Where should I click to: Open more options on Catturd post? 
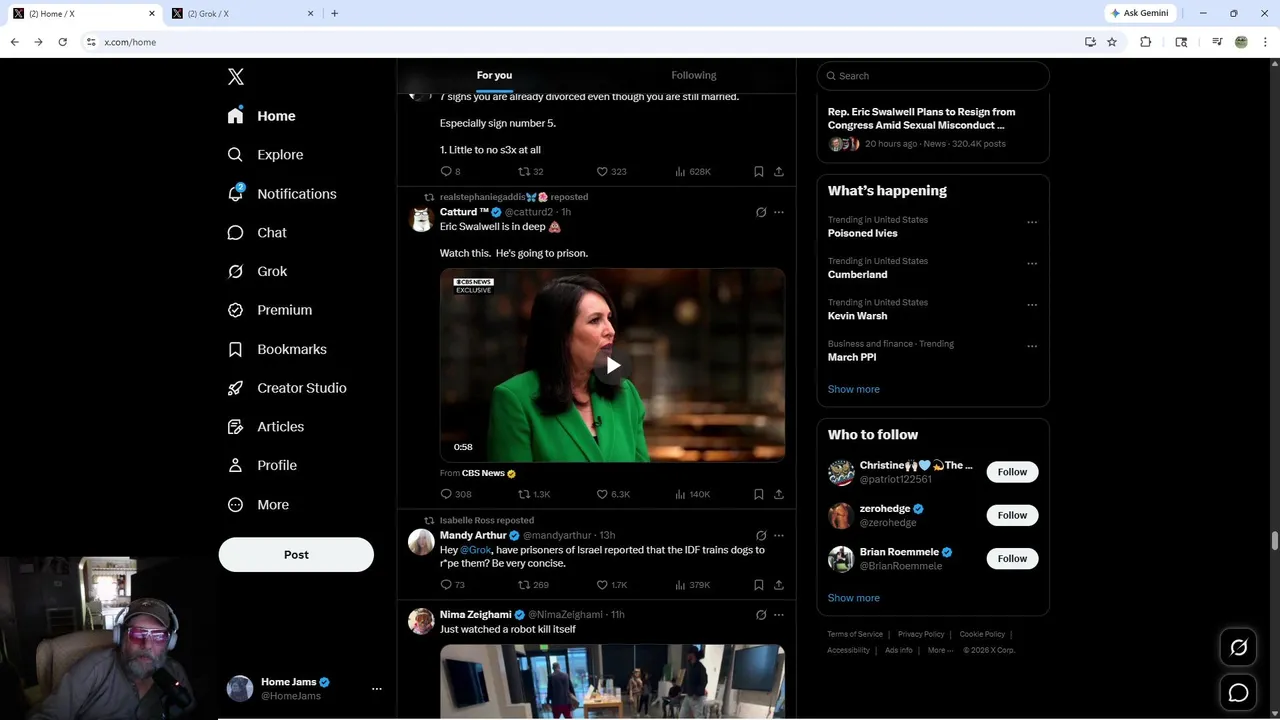[779, 212]
